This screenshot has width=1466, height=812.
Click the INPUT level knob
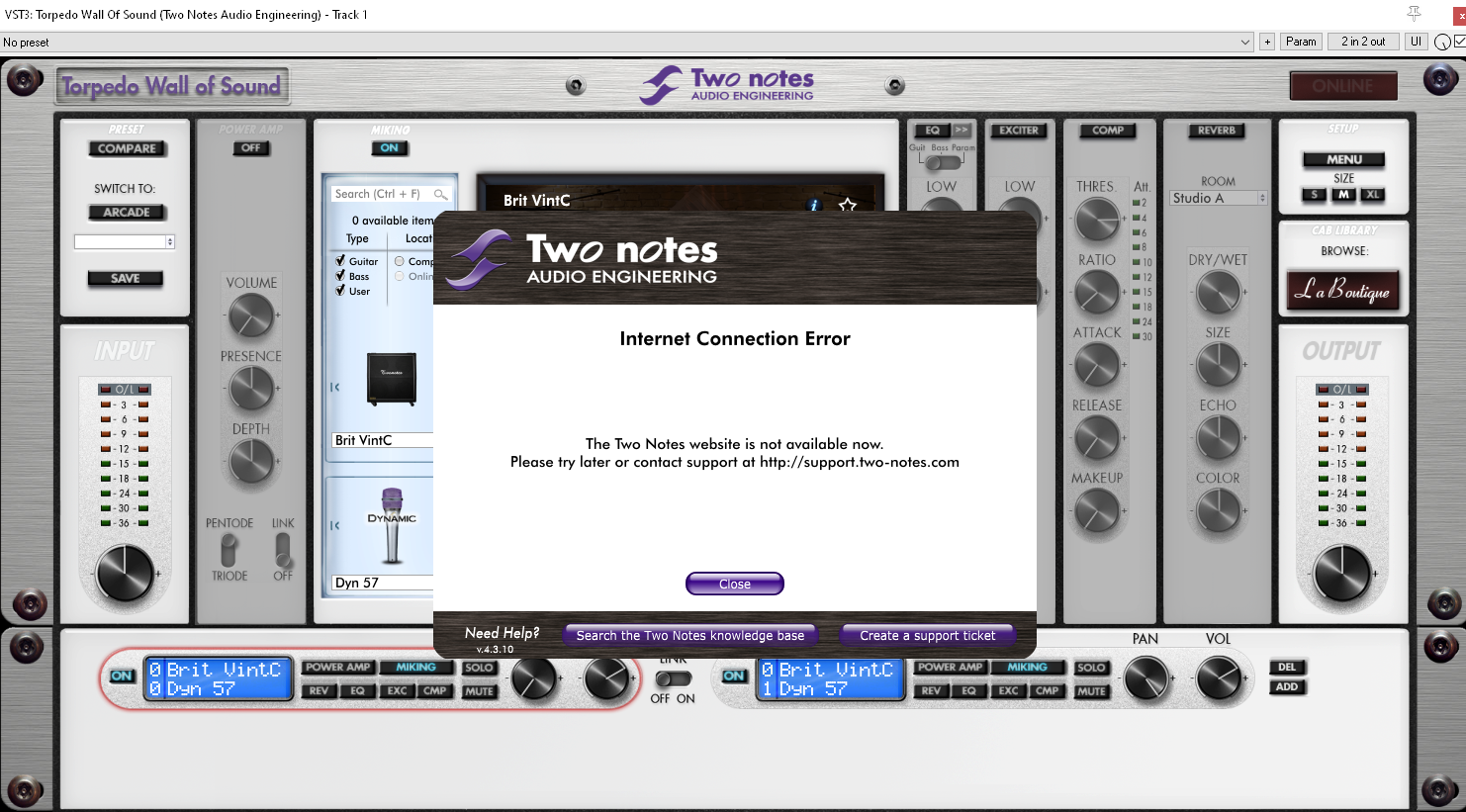click(x=125, y=573)
